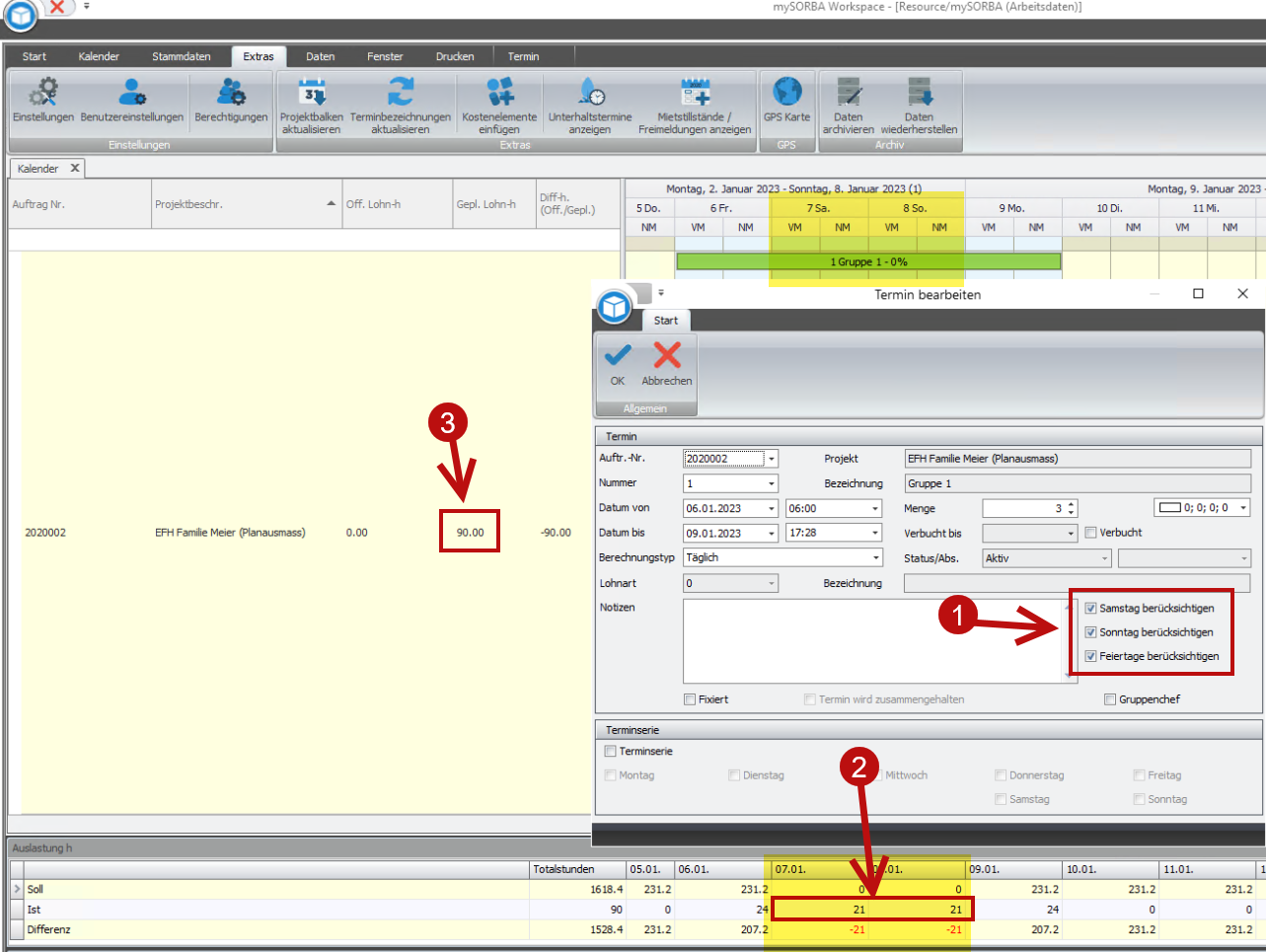Click Terminbezeichnungen aktualisieren refresh icon
Screen dimensions: 1266x952
(400, 93)
